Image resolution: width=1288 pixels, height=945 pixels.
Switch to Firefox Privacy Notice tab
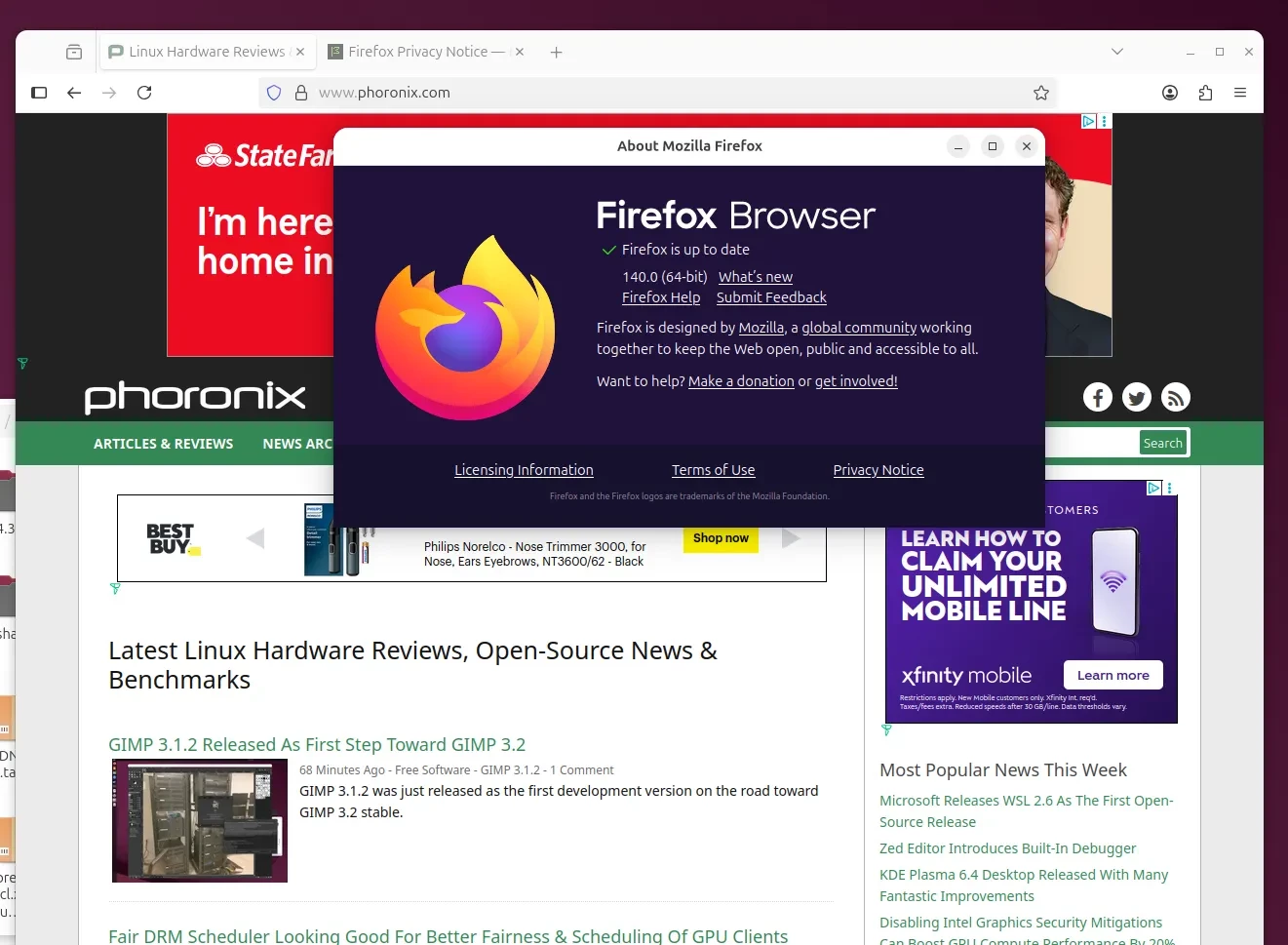click(x=419, y=52)
